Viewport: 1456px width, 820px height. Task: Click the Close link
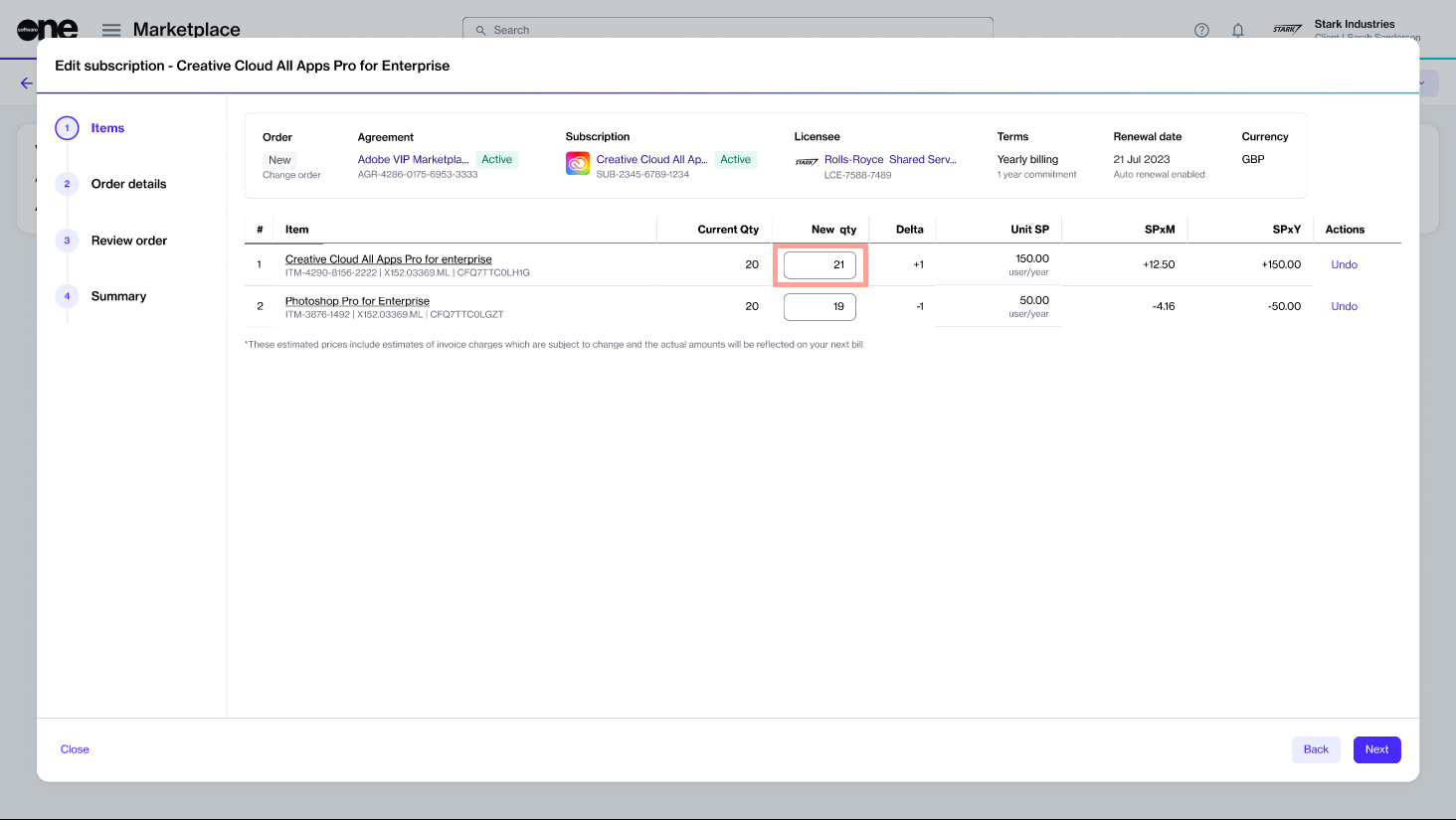coord(75,749)
